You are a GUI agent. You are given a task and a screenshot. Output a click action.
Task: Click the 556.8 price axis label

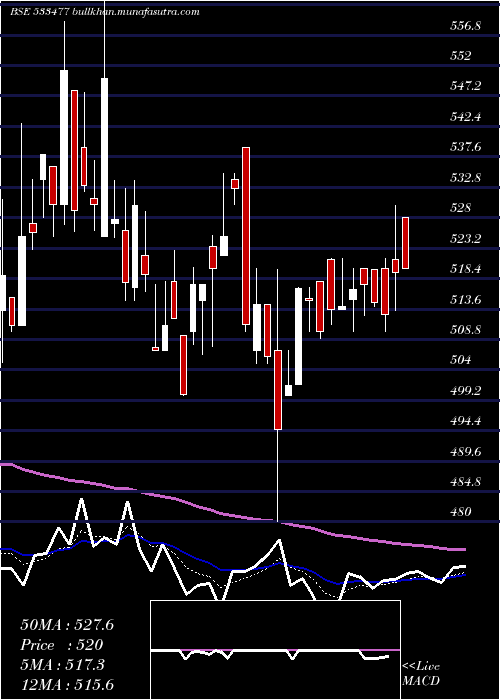coord(465,26)
